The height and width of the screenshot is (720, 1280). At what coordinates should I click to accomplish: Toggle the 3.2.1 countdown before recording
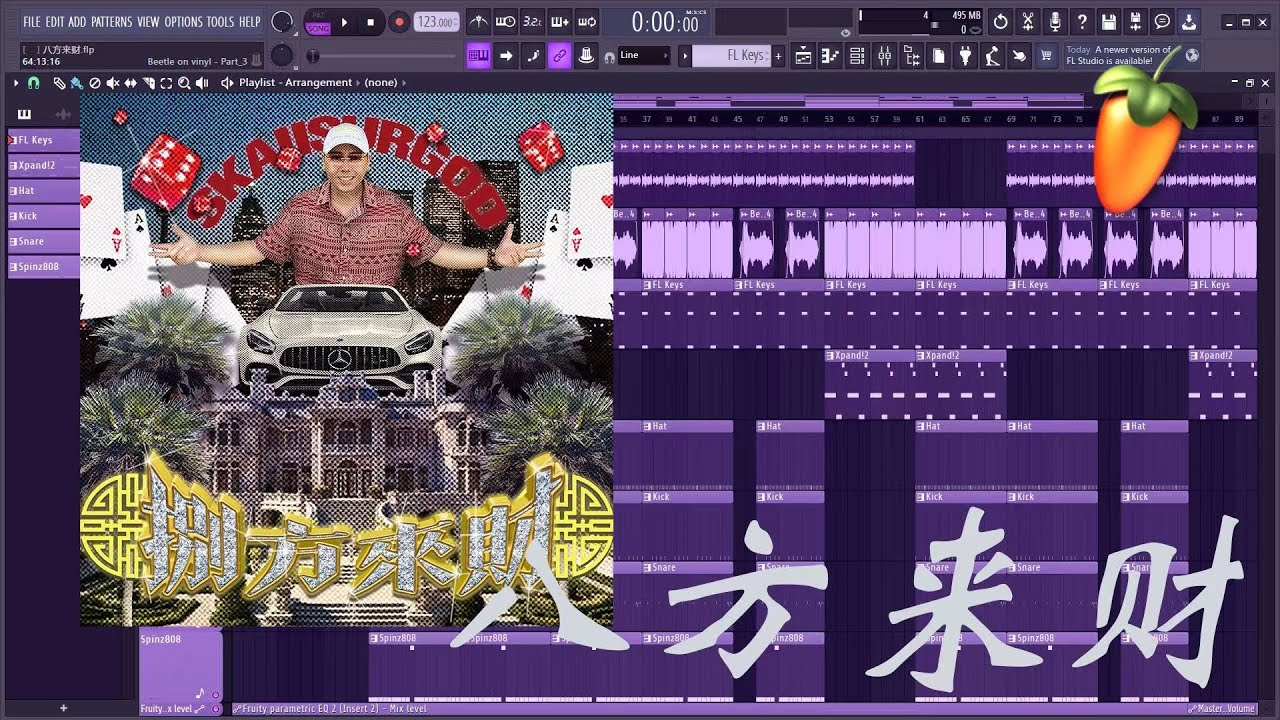pyautogui.click(x=533, y=22)
